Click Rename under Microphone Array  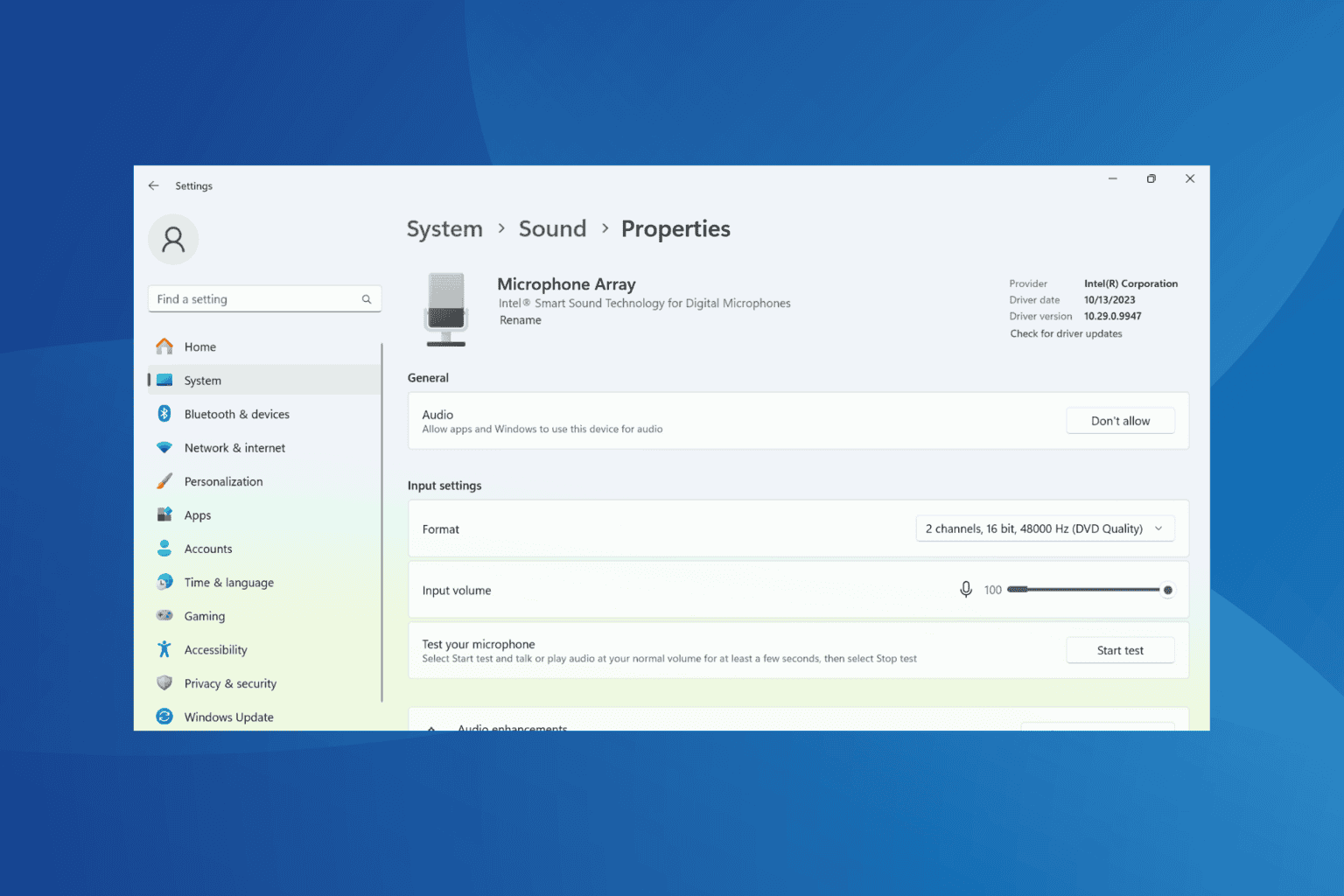520,319
